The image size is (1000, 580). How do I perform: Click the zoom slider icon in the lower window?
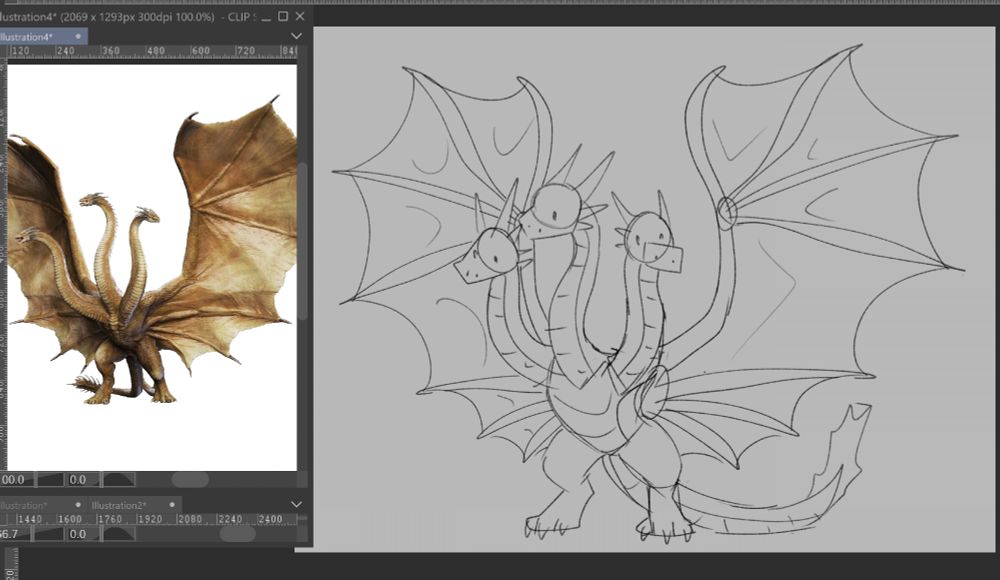tap(48, 533)
